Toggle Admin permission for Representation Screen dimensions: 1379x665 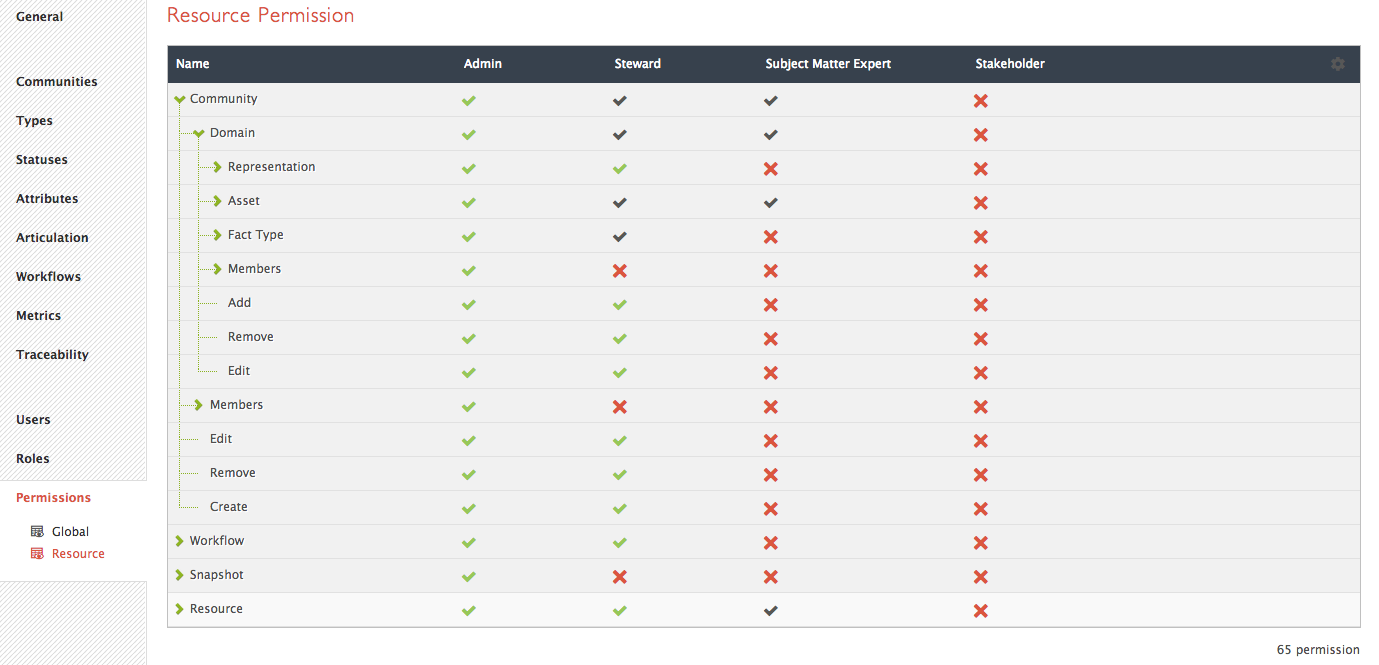point(468,168)
